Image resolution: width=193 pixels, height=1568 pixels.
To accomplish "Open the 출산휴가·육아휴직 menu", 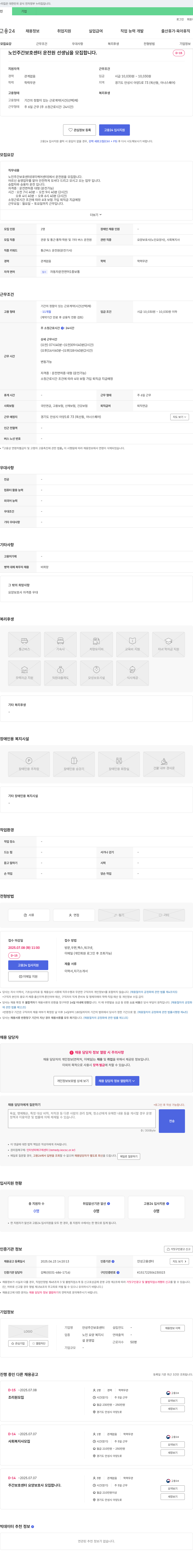I will tap(175, 31).
